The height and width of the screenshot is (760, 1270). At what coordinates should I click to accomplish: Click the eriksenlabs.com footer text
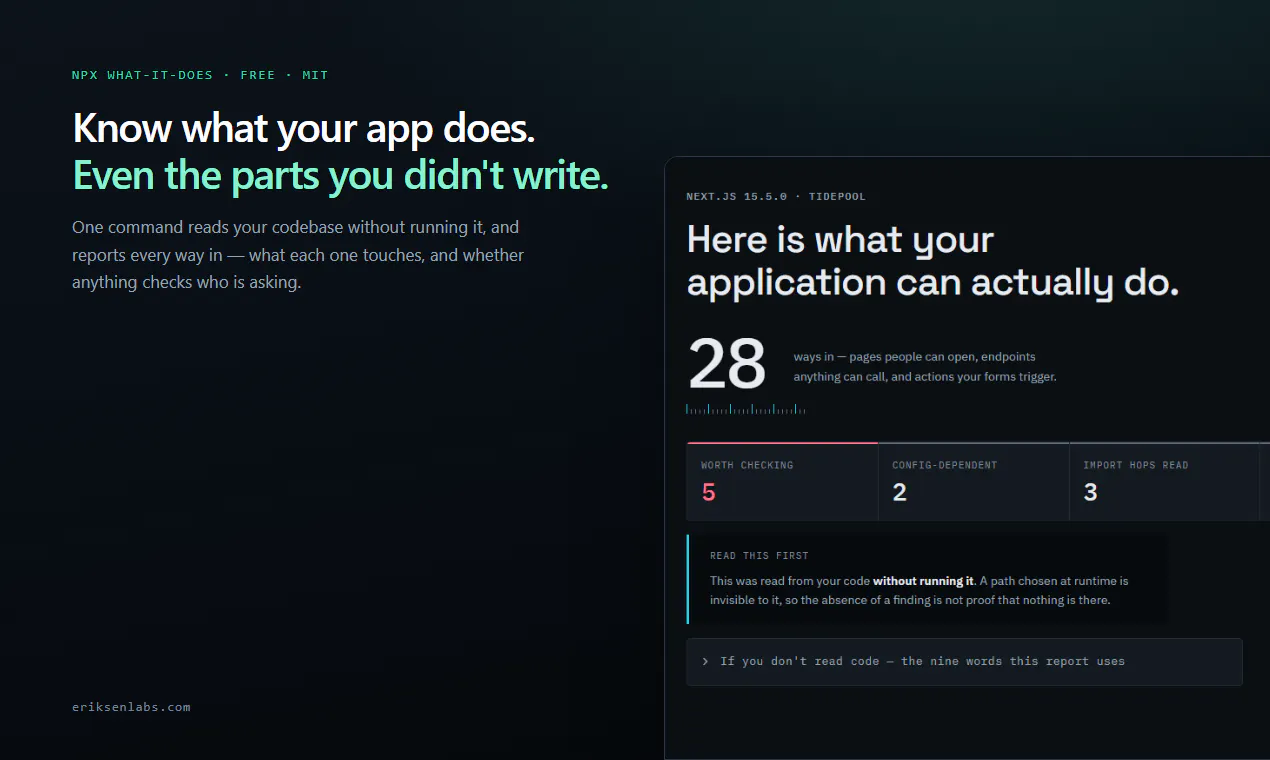point(131,707)
